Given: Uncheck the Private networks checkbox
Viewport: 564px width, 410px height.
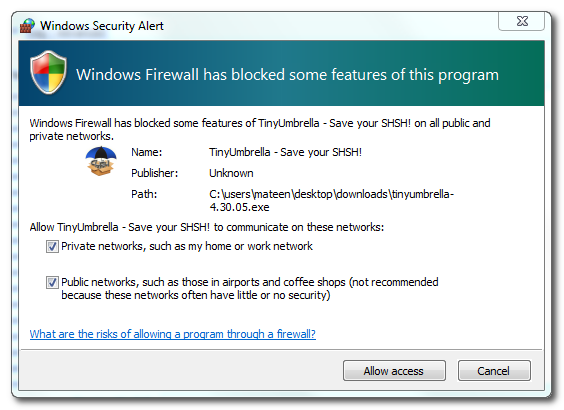Looking at the screenshot, I should pos(52,247).
